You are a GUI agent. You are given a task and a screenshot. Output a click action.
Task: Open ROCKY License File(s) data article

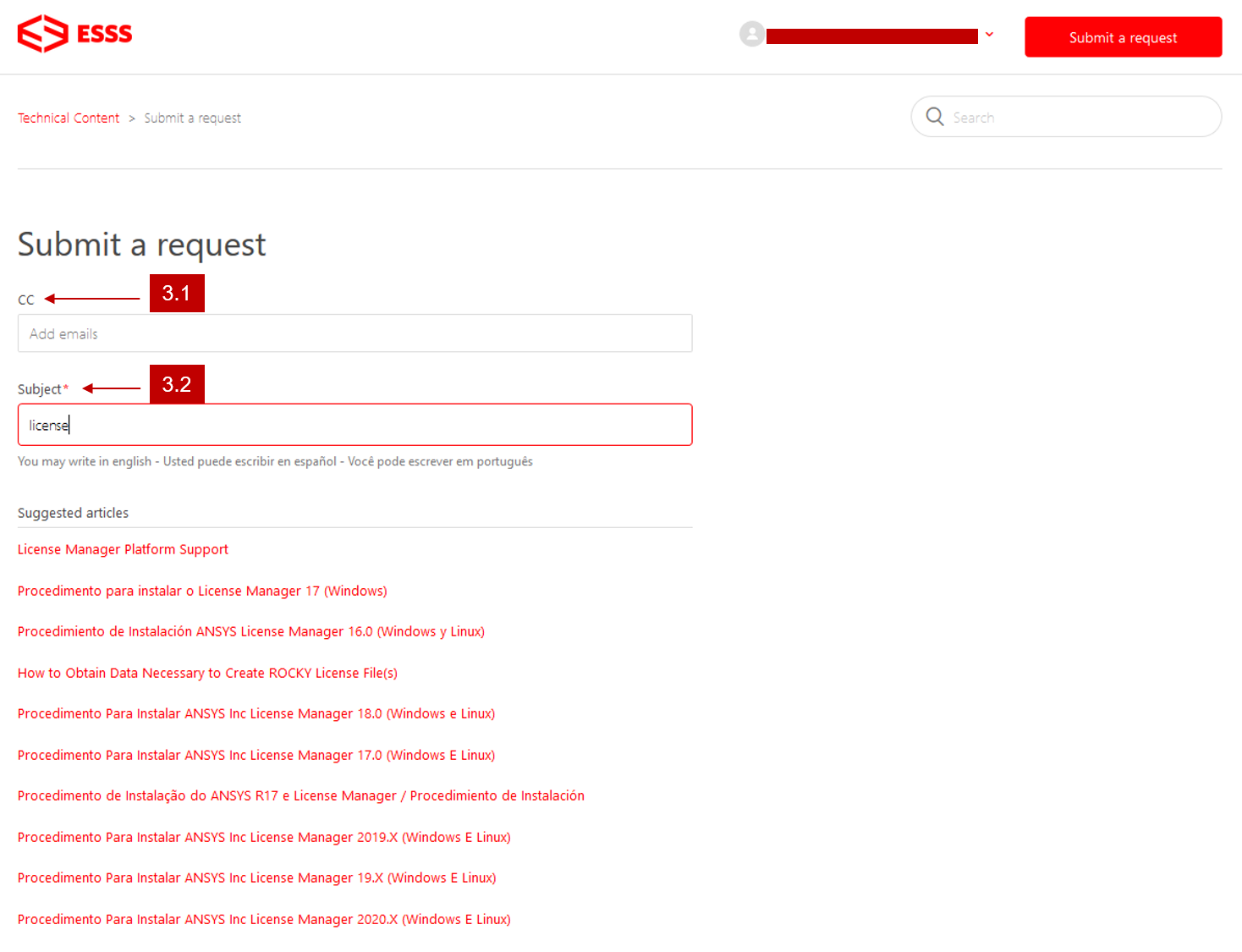207,673
